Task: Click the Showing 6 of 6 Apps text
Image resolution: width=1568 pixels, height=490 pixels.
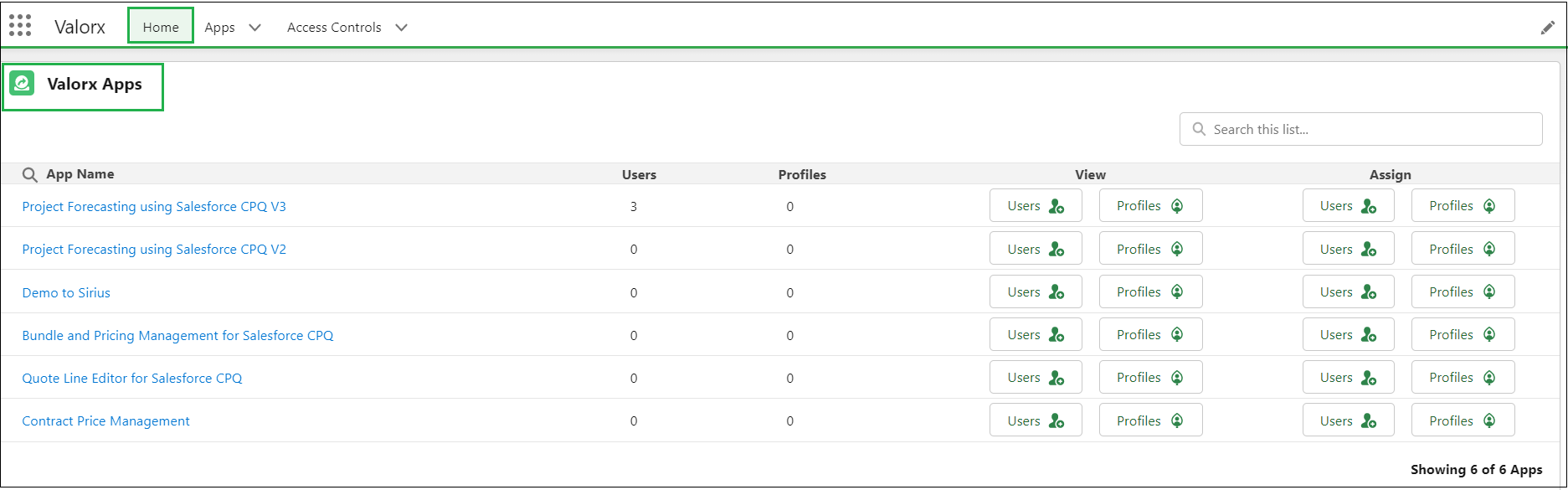Action: 1477,470
